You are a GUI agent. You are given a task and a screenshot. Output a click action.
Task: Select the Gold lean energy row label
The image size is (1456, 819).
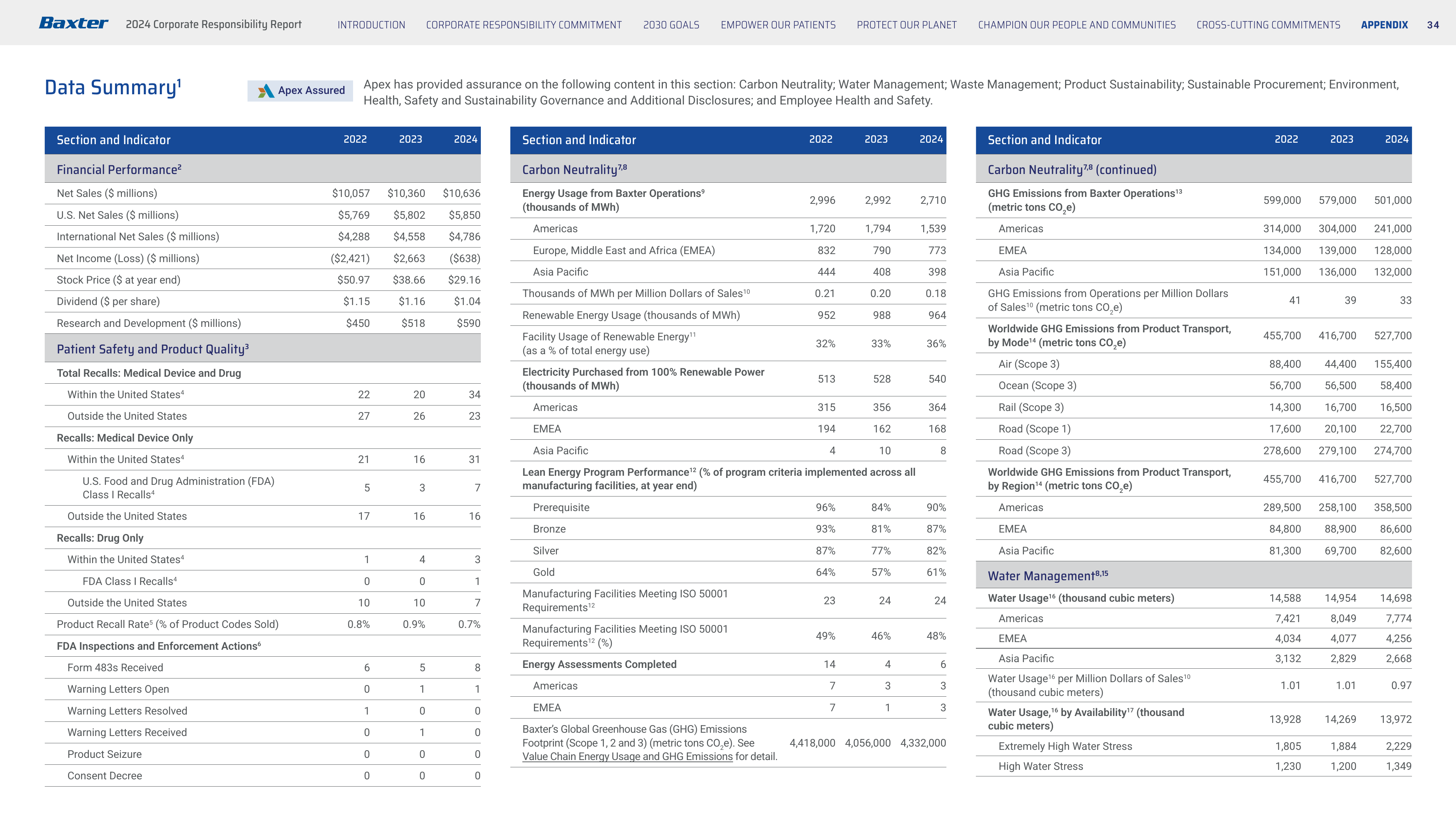[x=544, y=572]
